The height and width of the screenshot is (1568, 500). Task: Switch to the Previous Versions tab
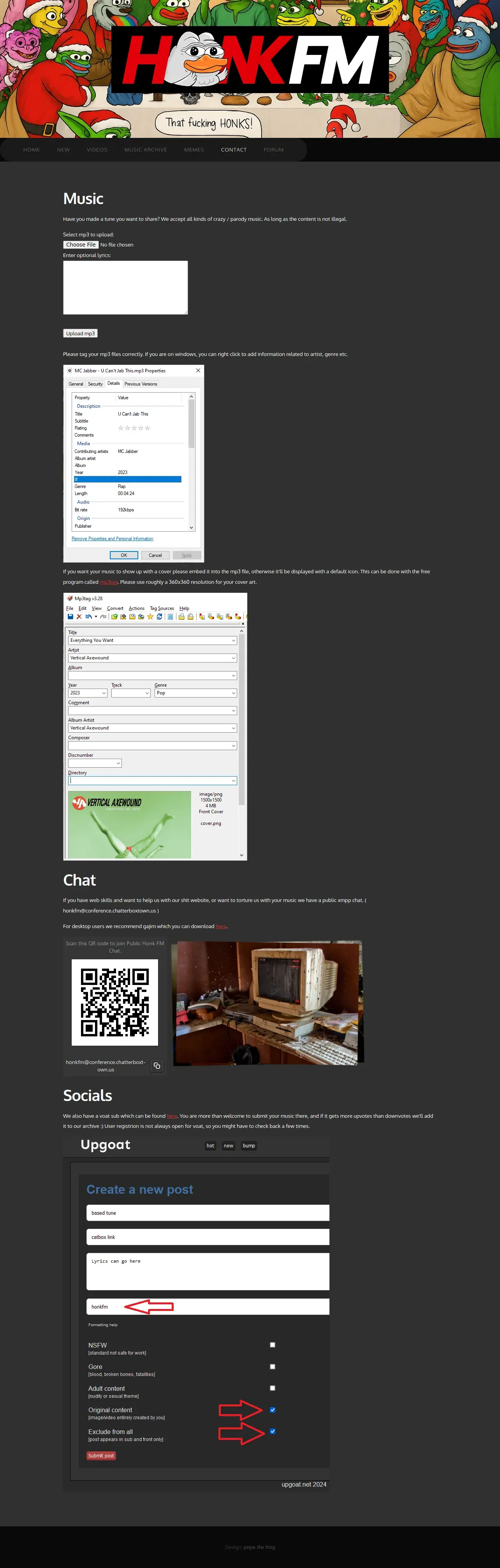point(141,384)
